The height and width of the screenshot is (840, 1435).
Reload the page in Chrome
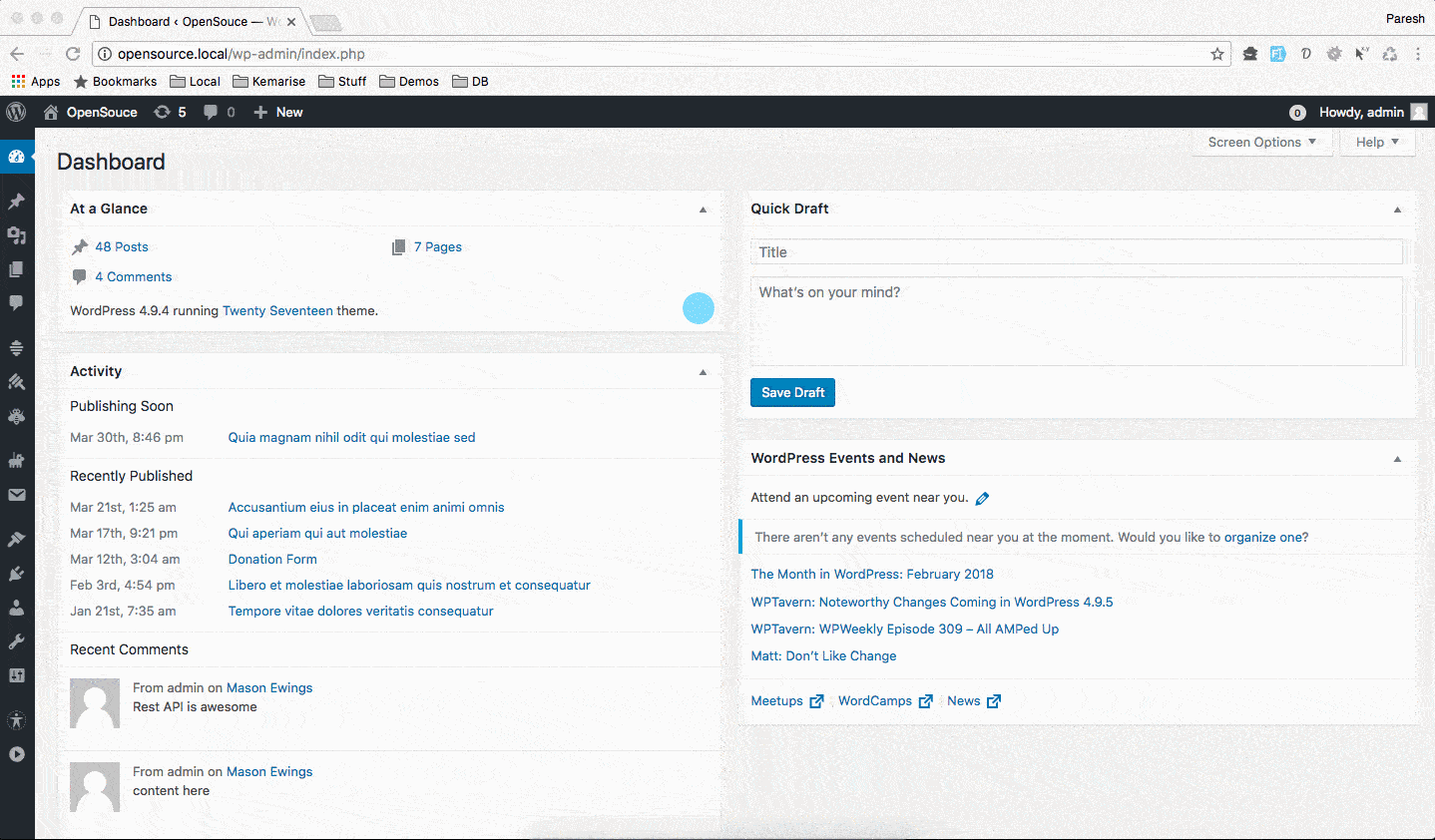[72, 54]
